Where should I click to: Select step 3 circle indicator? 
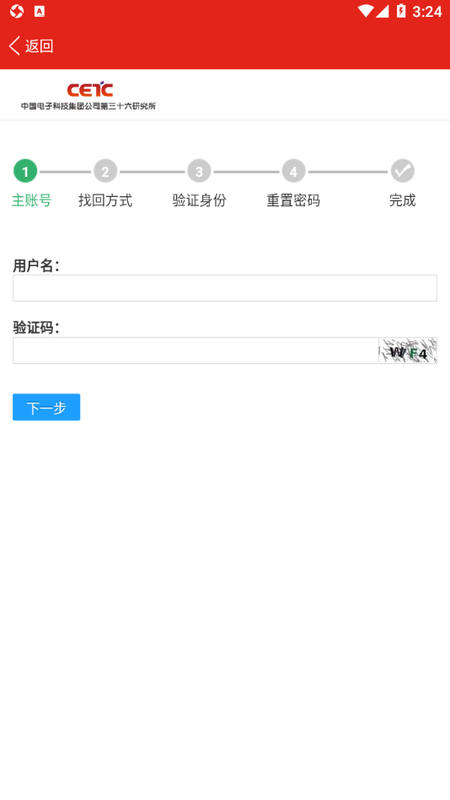click(x=199, y=171)
